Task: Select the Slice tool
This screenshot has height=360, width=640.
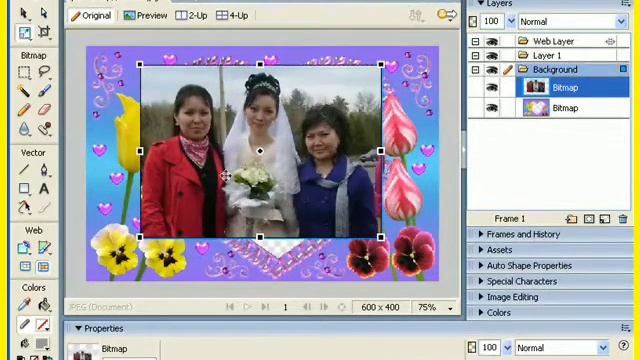Action: pos(44,247)
